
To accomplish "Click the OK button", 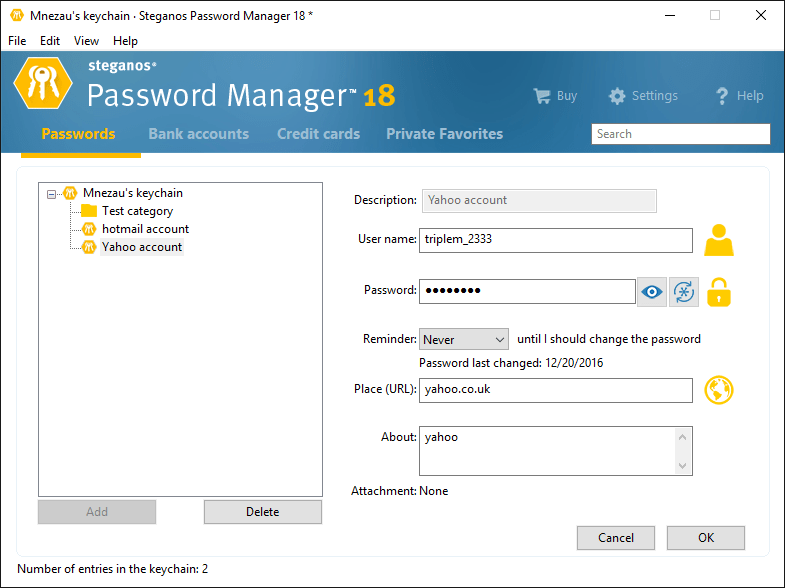I will [706, 538].
